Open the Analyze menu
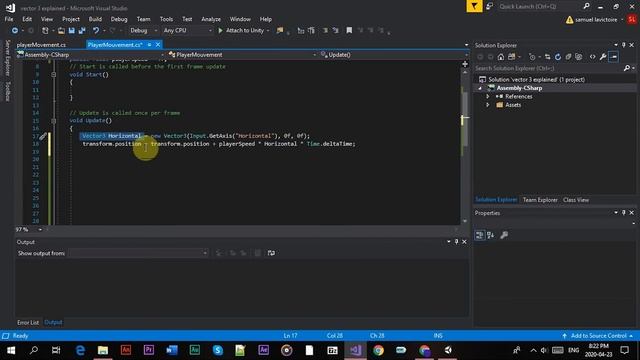 point(211,19)
